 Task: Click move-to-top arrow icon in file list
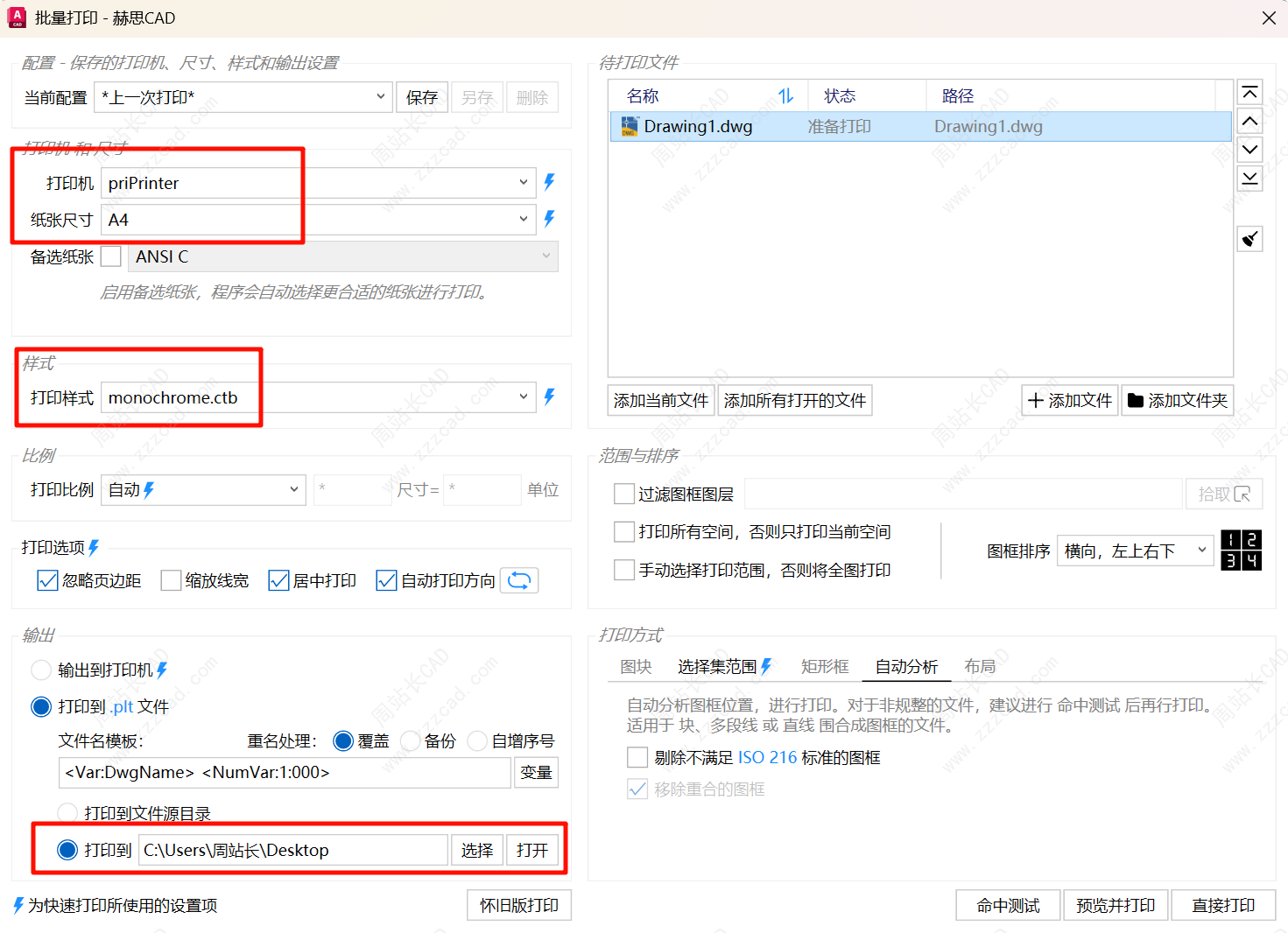coord(1249,93)
